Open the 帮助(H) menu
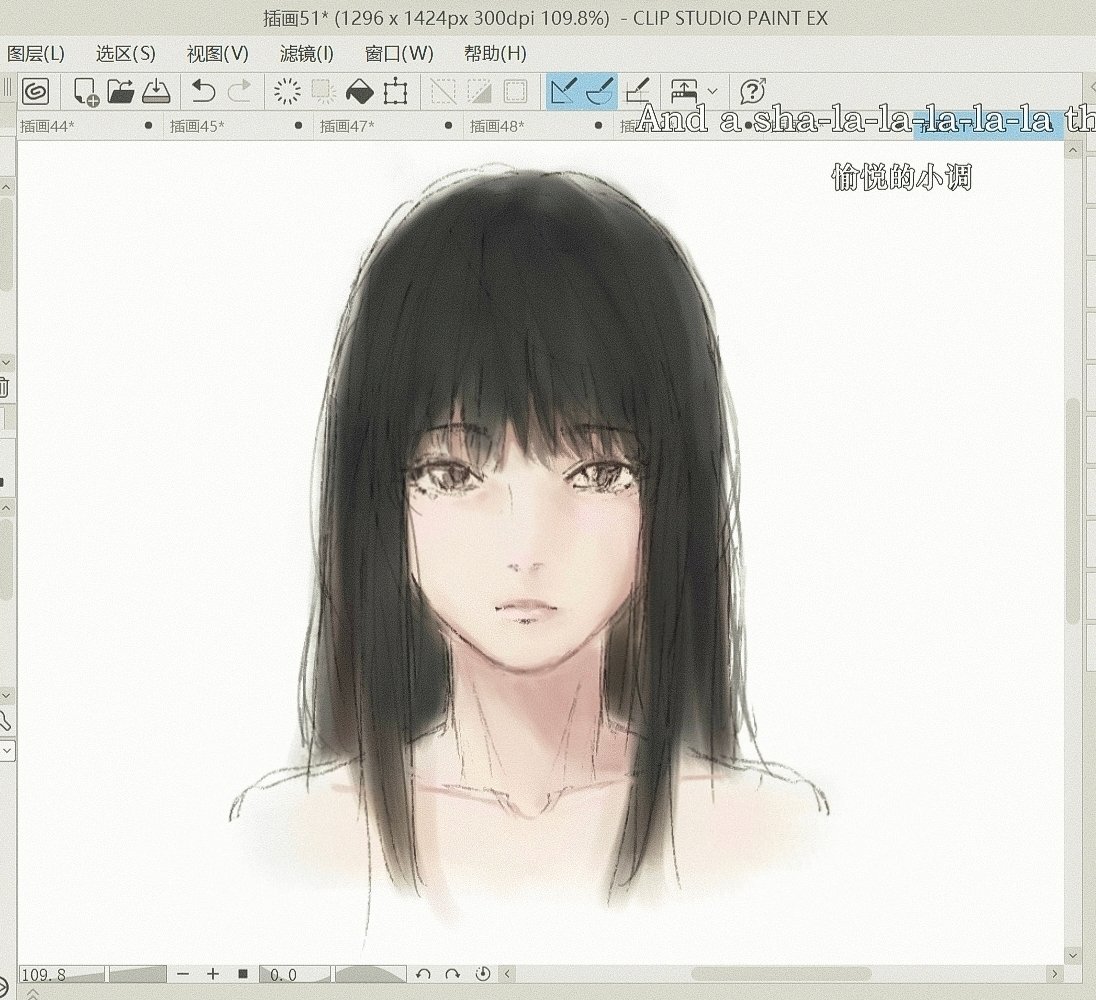This screenshot has height=1000, width=1096. [495, 54]
